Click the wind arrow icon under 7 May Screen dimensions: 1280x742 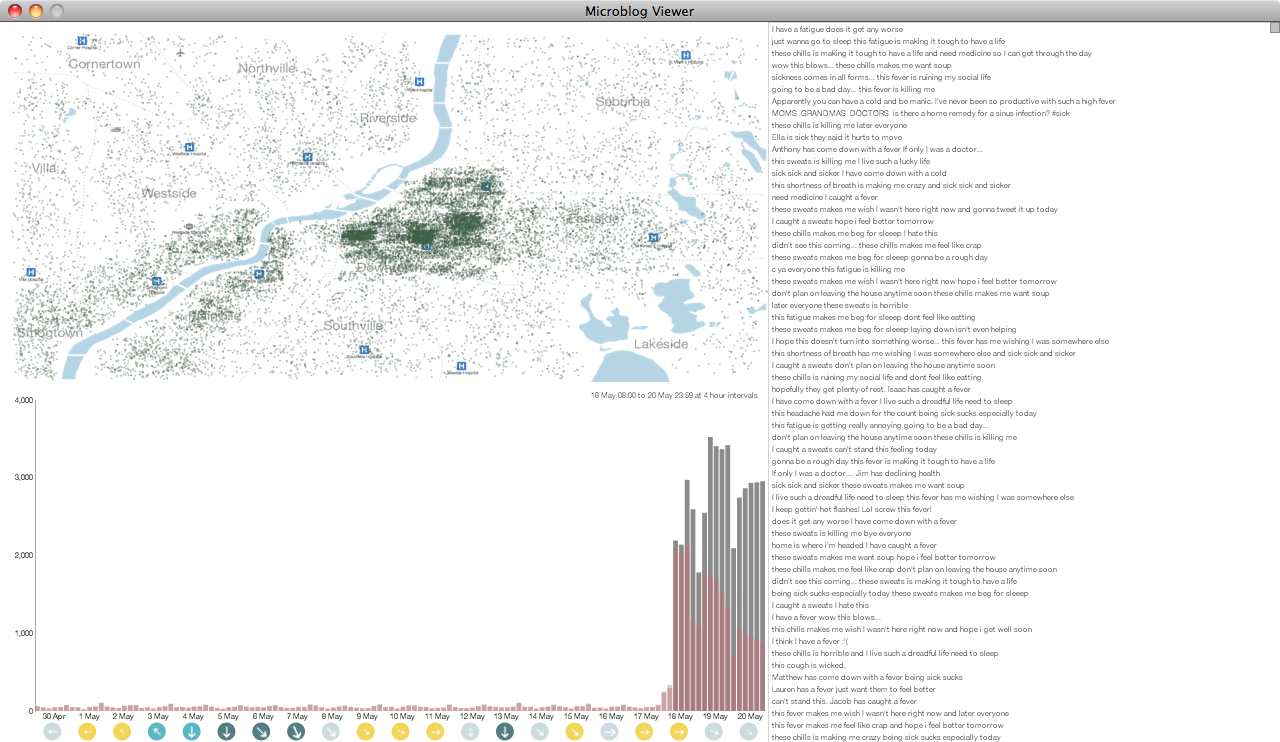(296, 732)
